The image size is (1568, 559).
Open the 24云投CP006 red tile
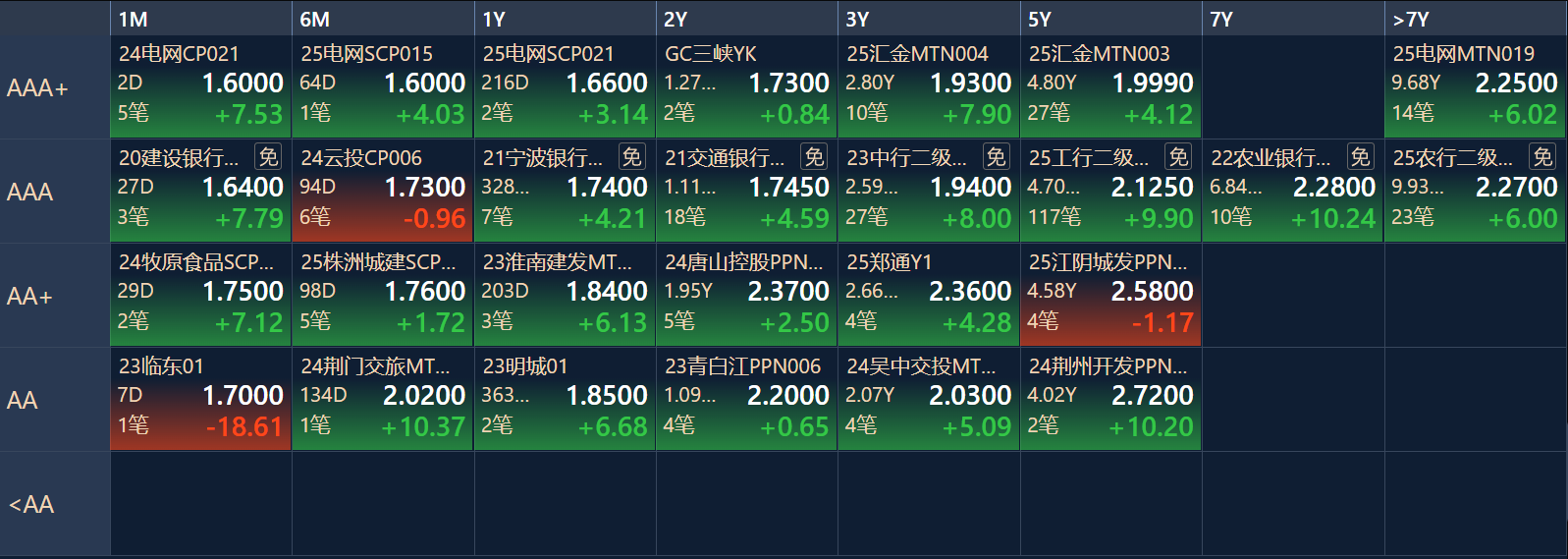click(383, 191)
